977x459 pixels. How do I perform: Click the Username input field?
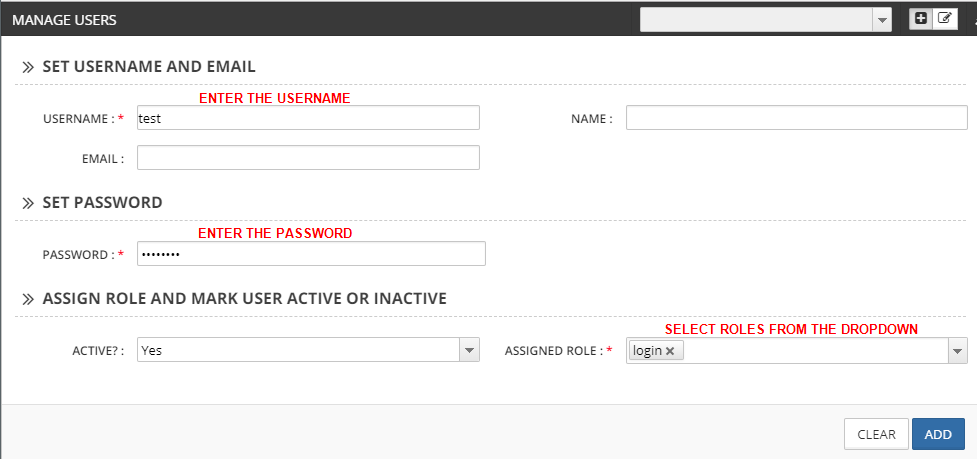pos(308,118)
